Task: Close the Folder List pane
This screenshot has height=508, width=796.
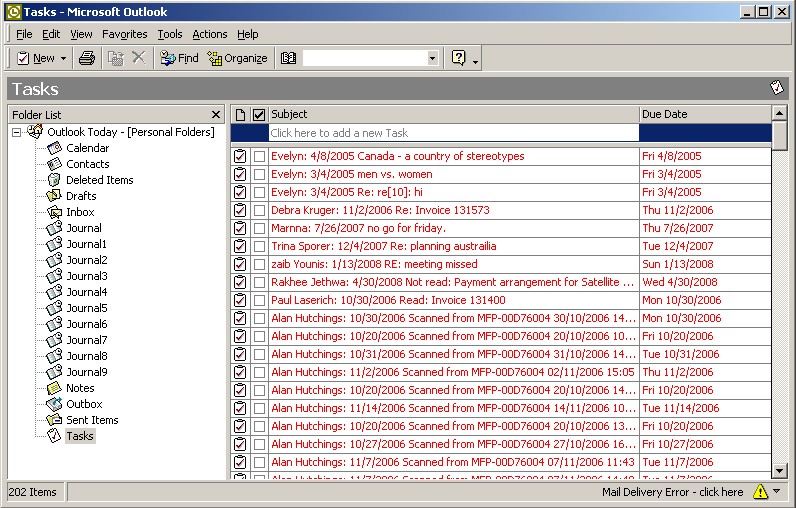Action: 216,115
